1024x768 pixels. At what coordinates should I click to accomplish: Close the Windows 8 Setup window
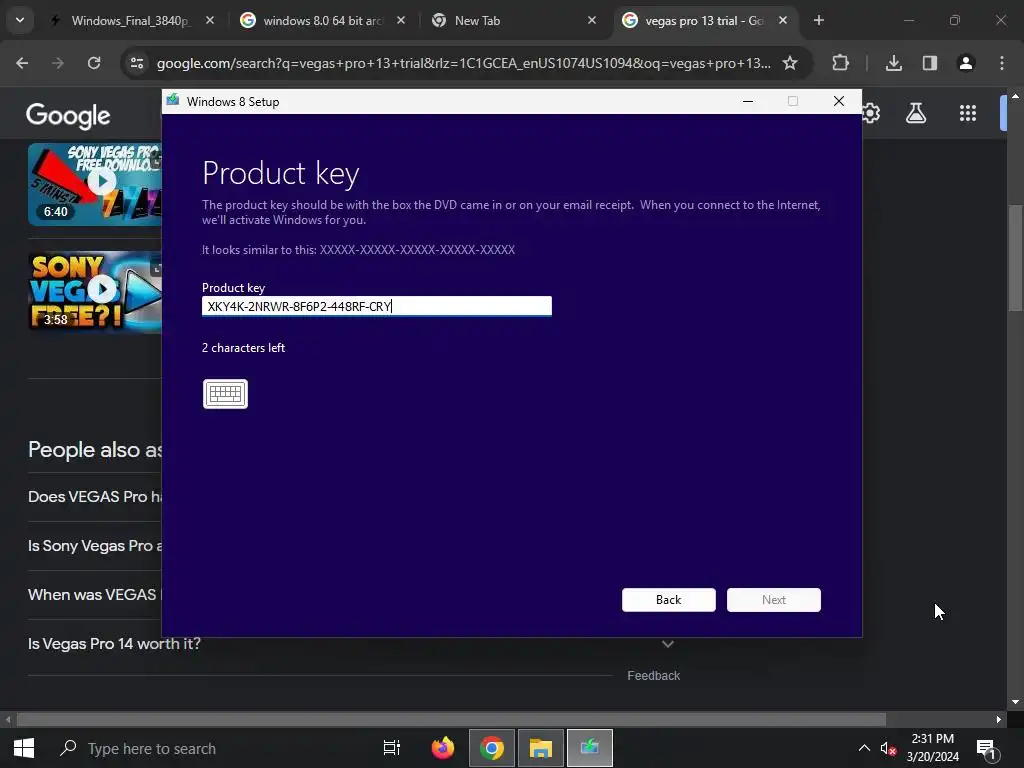click(x=839, y=101)
